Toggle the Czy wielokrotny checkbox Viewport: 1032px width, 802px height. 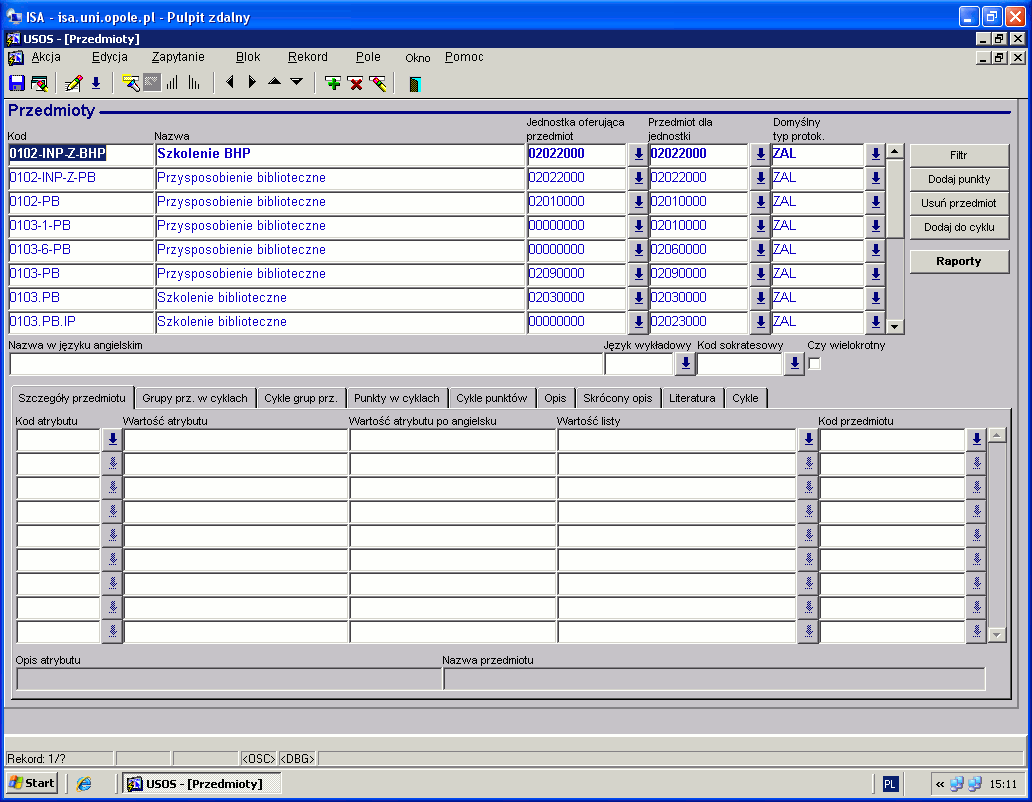(815, 363)
